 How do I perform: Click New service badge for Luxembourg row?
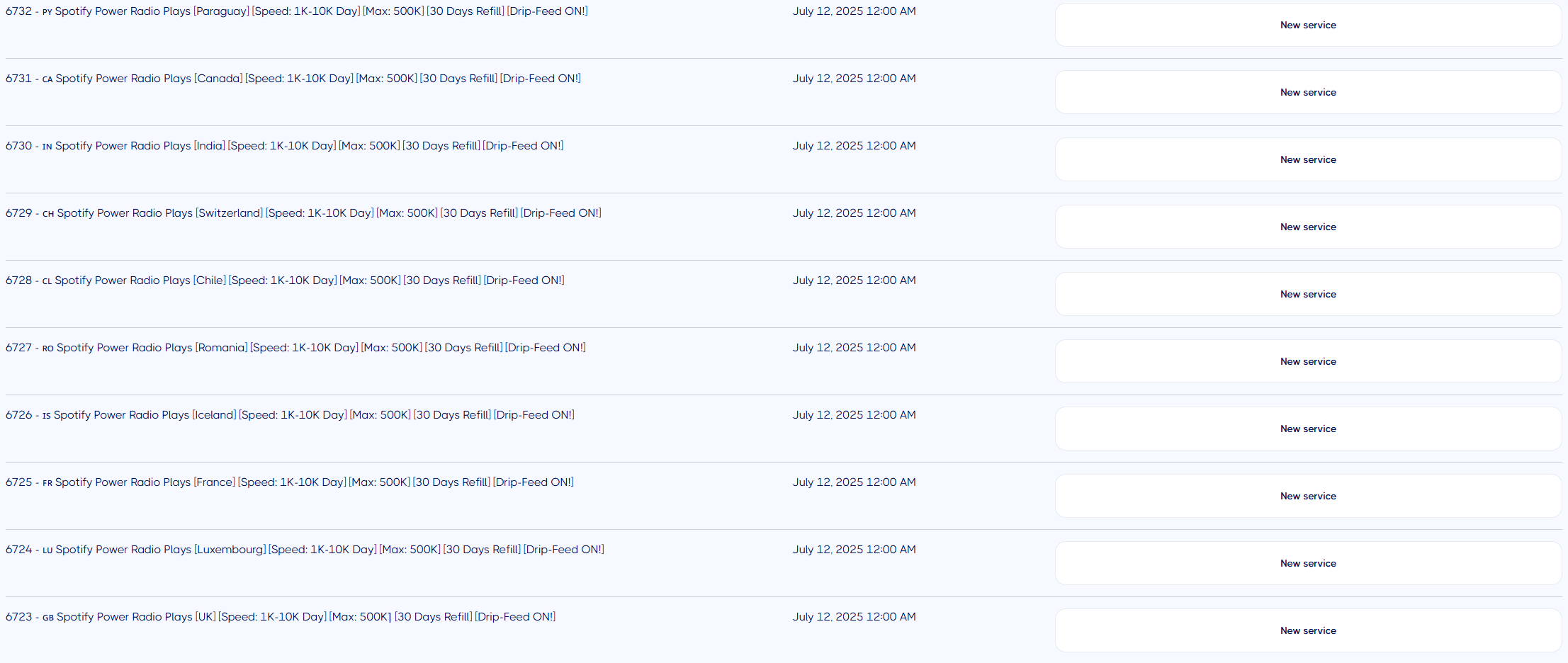1308,563
